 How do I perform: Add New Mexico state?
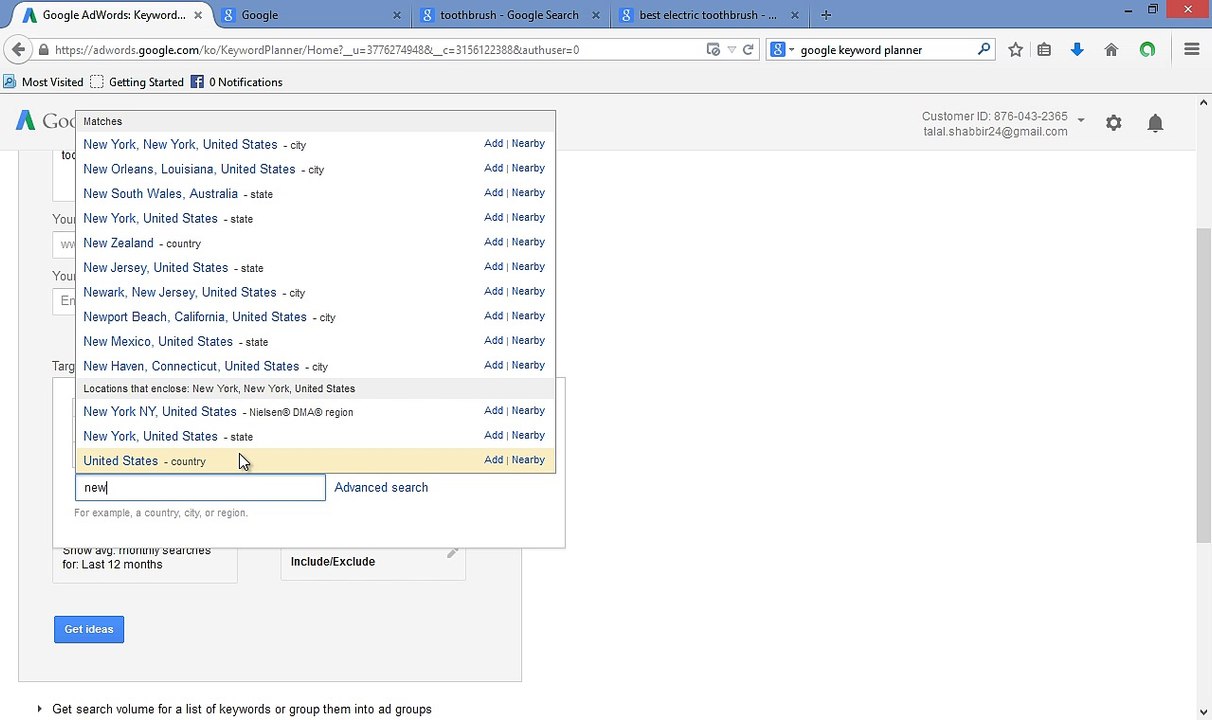(x=493, y=340)
